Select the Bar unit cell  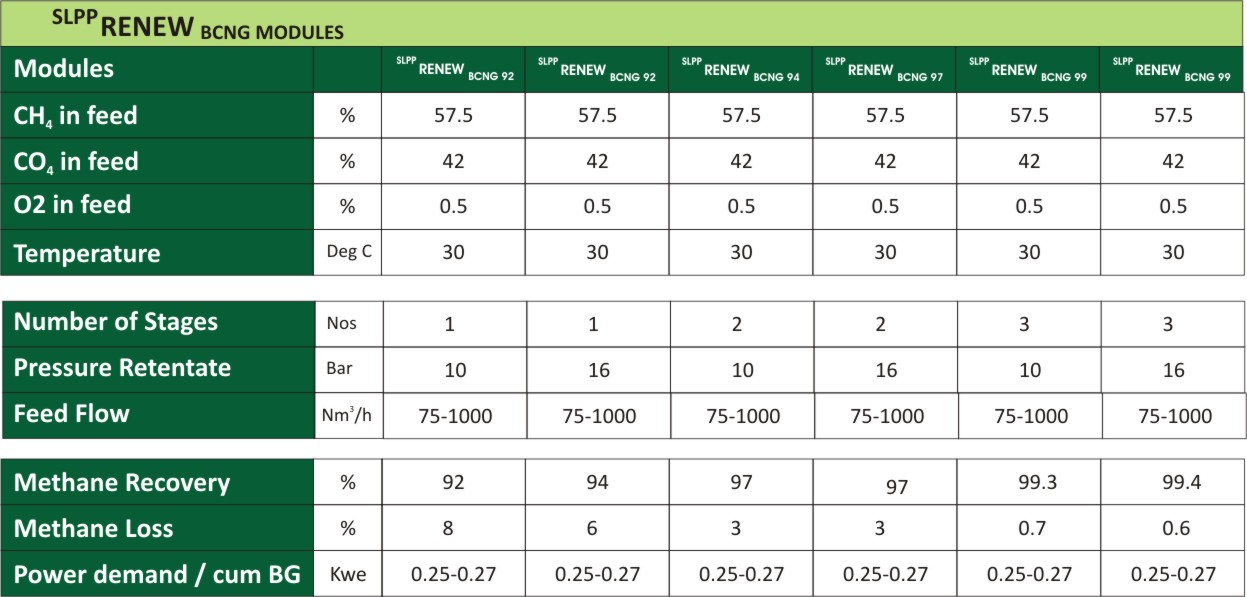tap(340, 368)
